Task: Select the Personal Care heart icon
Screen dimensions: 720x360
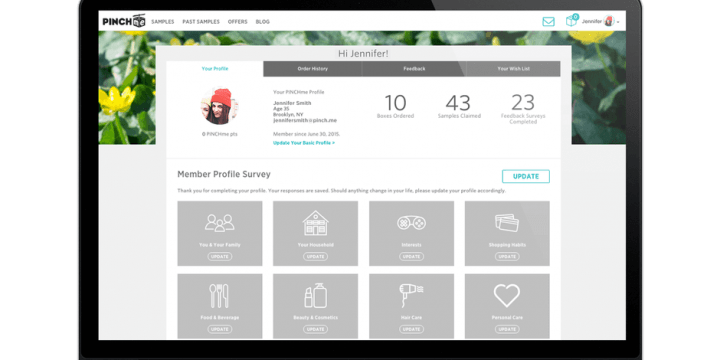Action: [507, 295]
